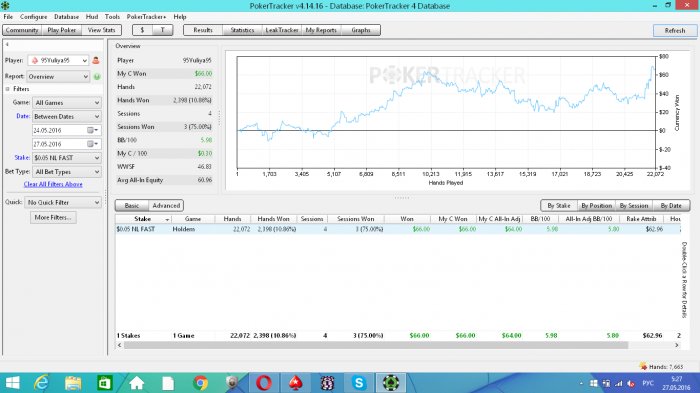The height and width of the screenshot is (393, 700).
Task: Expand the Stake dropdown showing $0.05 NL FAST
Action: (67, 158)
